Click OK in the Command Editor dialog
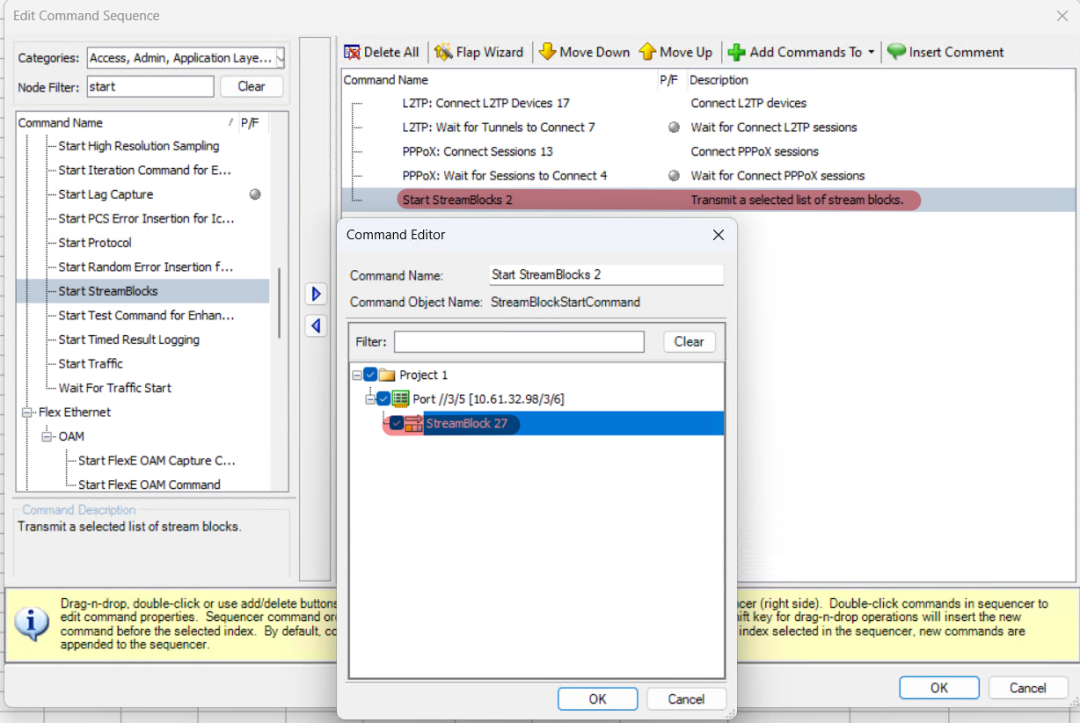Image resolution: width=1080 pixels, height=723 pixels. (x=597, y=699)
